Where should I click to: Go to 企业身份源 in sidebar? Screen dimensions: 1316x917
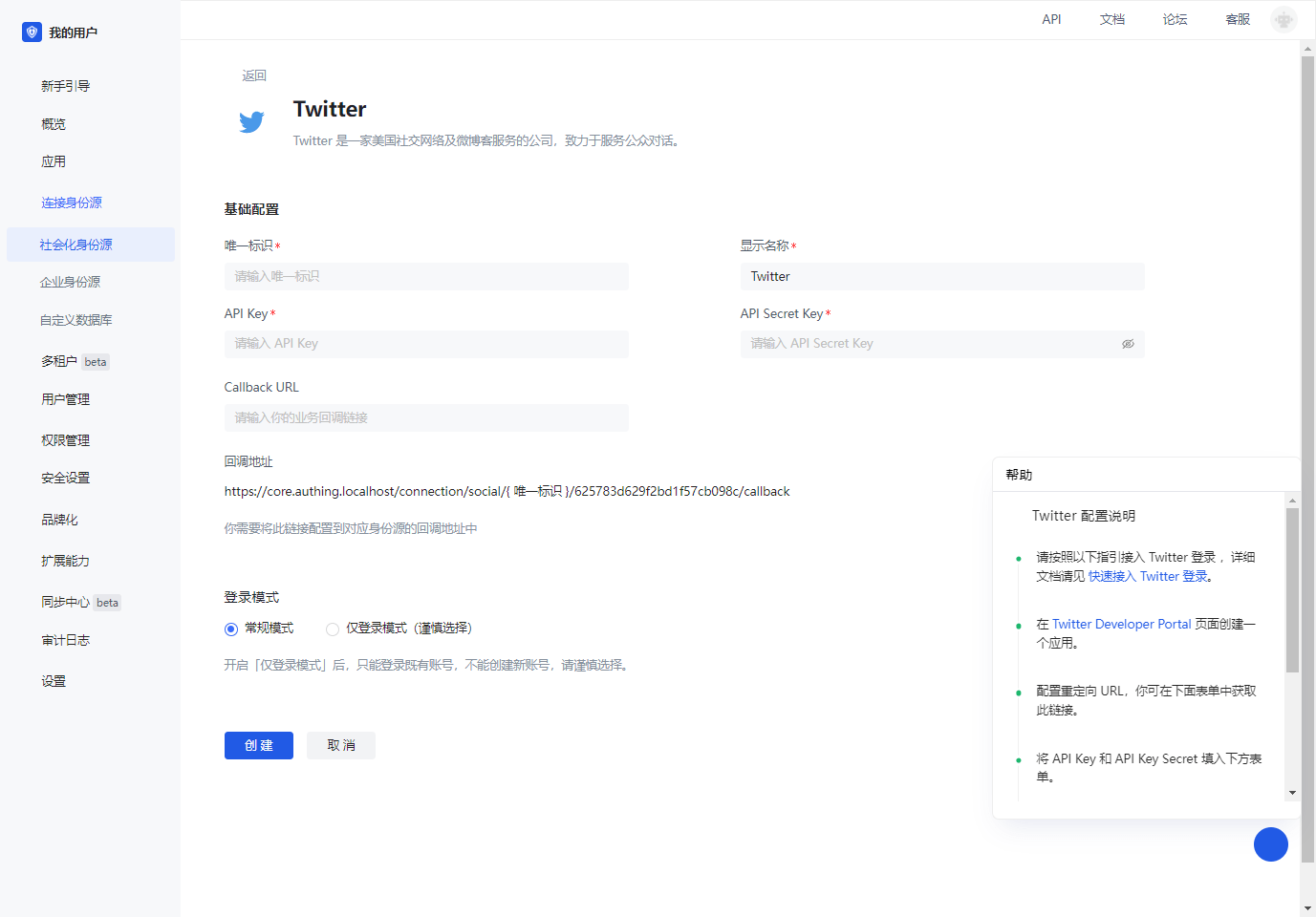(70, 282)
